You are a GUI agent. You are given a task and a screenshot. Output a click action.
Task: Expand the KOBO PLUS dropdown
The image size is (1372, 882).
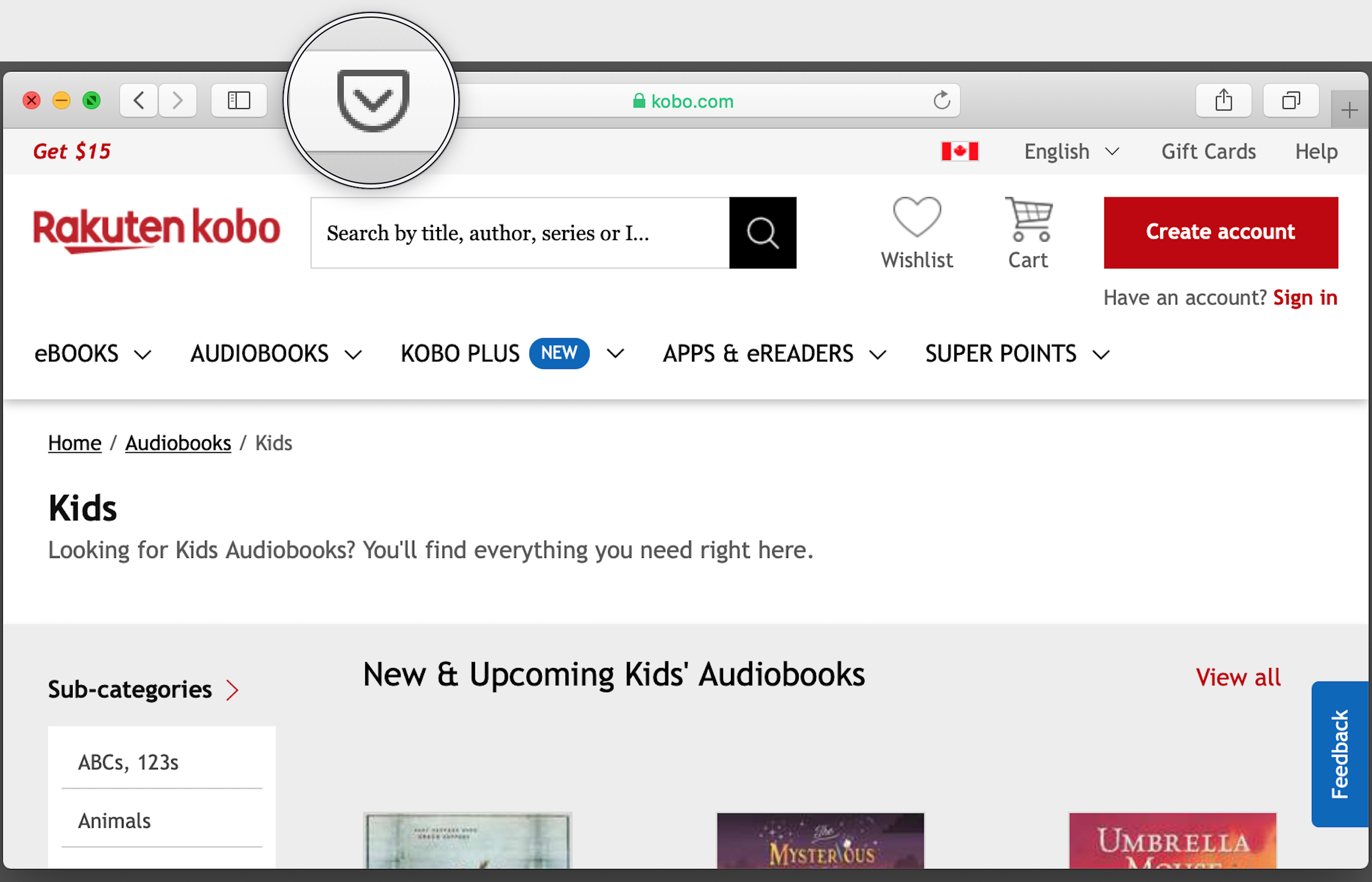[618, 353]
